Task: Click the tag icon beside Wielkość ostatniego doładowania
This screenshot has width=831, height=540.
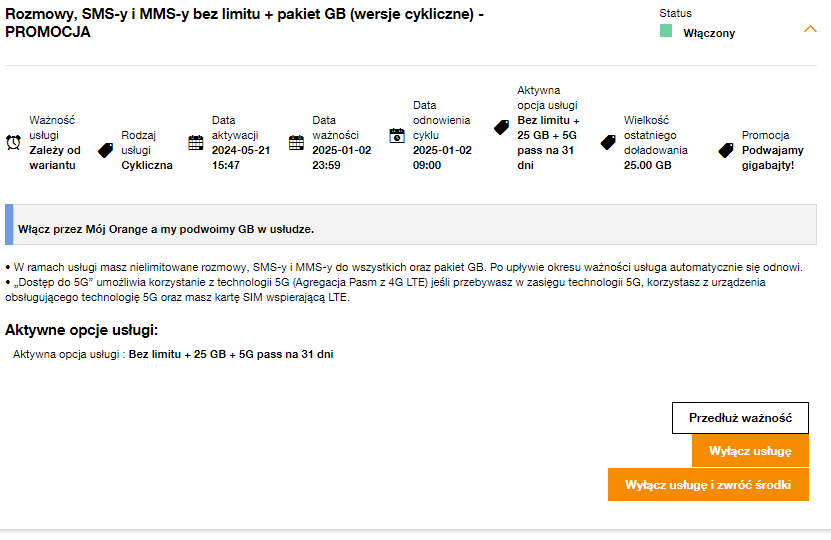Action: point(608,142)
